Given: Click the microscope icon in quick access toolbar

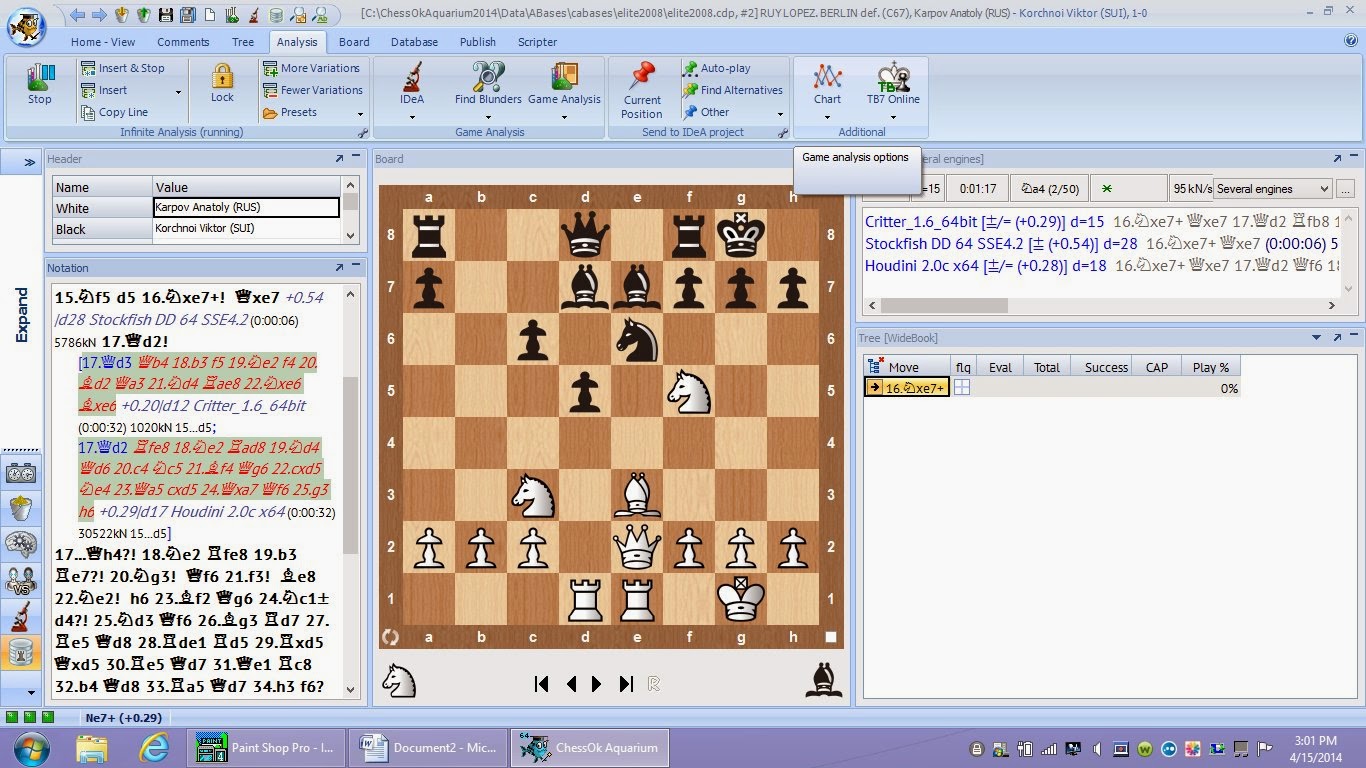Looking at the screenshot, I should (253, 15).
